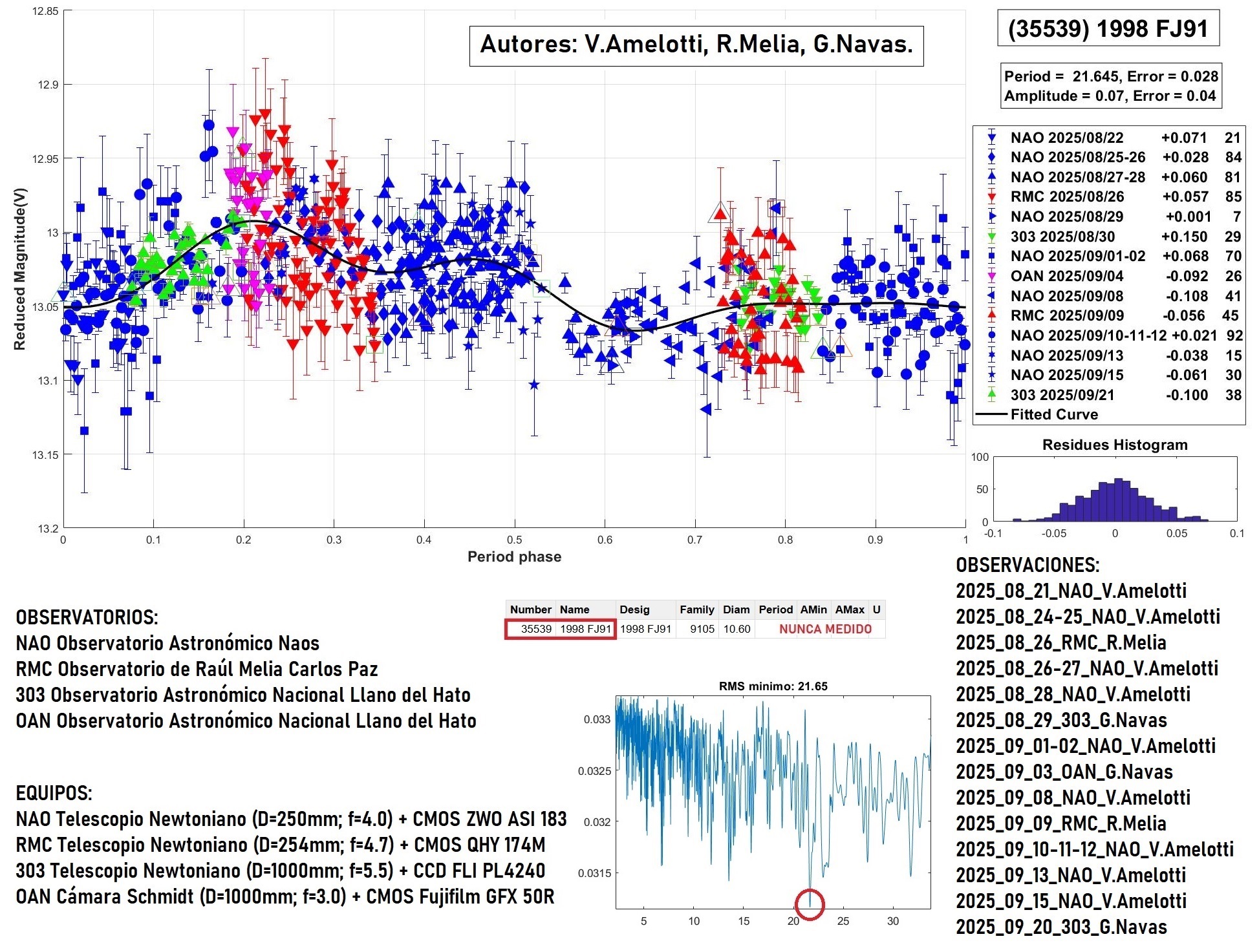Click the Autores title box
This screenshot has width=1259, height=952.
pos(696,45)
